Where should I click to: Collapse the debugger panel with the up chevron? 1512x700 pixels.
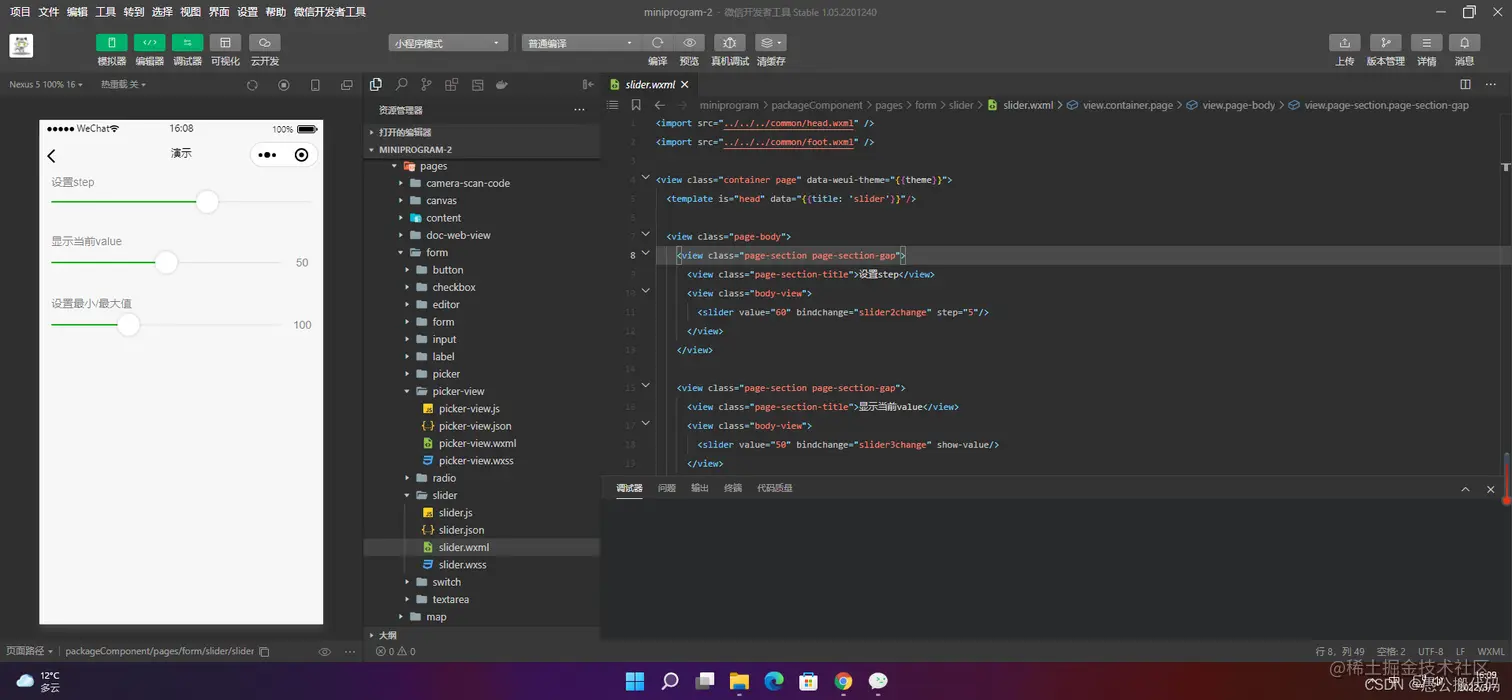coord(1465,489)
